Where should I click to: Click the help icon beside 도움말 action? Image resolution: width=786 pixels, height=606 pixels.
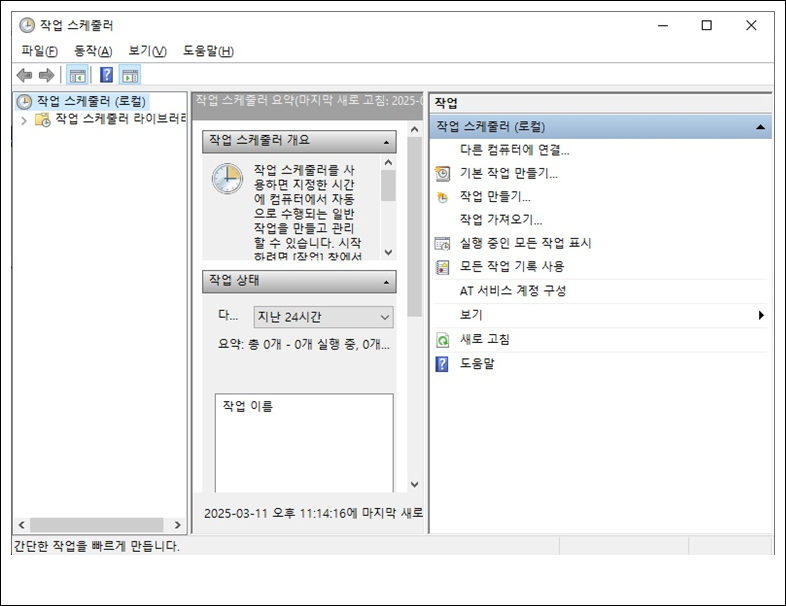pos(442,364)
